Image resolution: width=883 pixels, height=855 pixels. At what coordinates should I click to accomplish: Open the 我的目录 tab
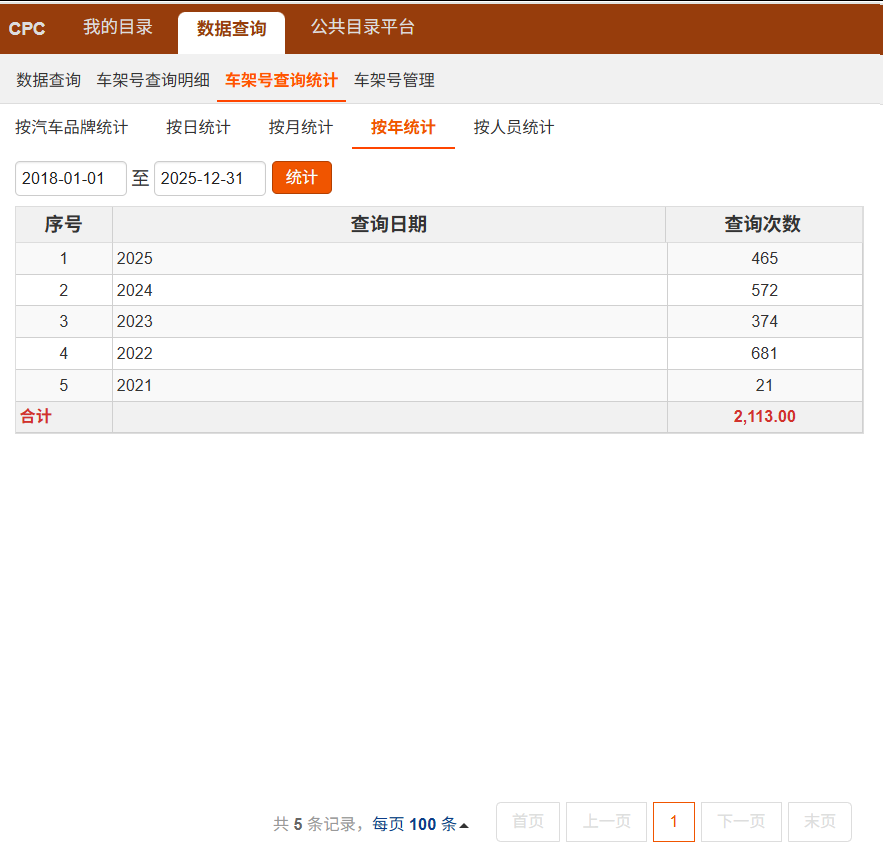tap(118, 28)
